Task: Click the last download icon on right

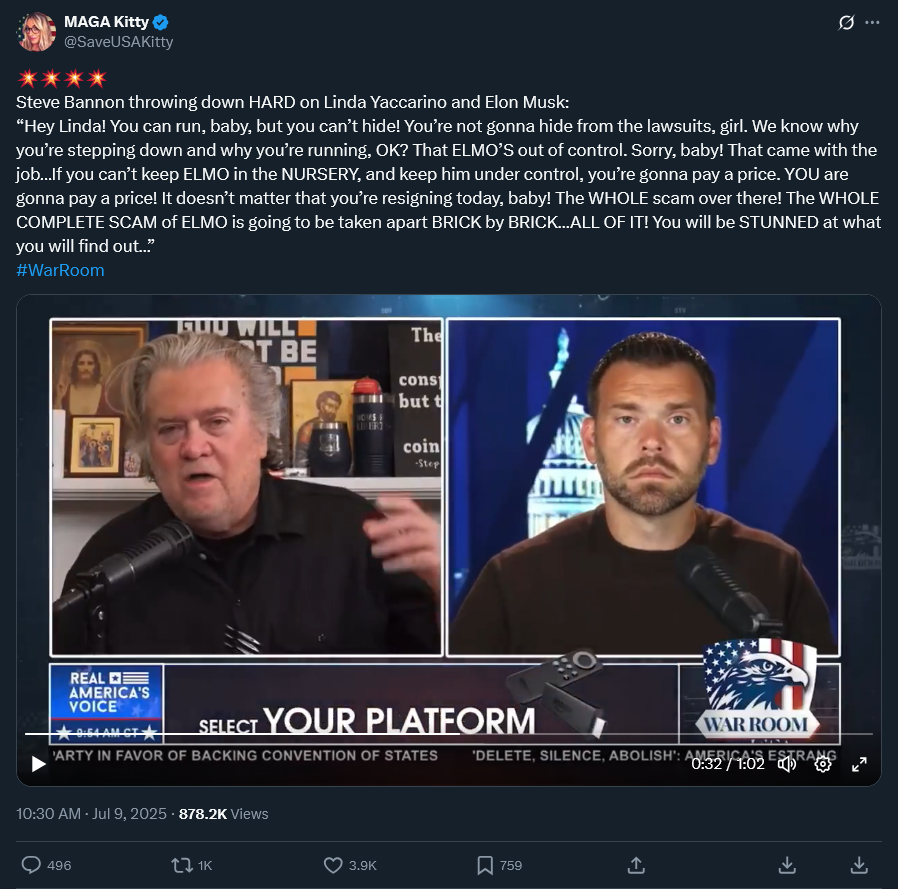Action: tap(859, 865)
